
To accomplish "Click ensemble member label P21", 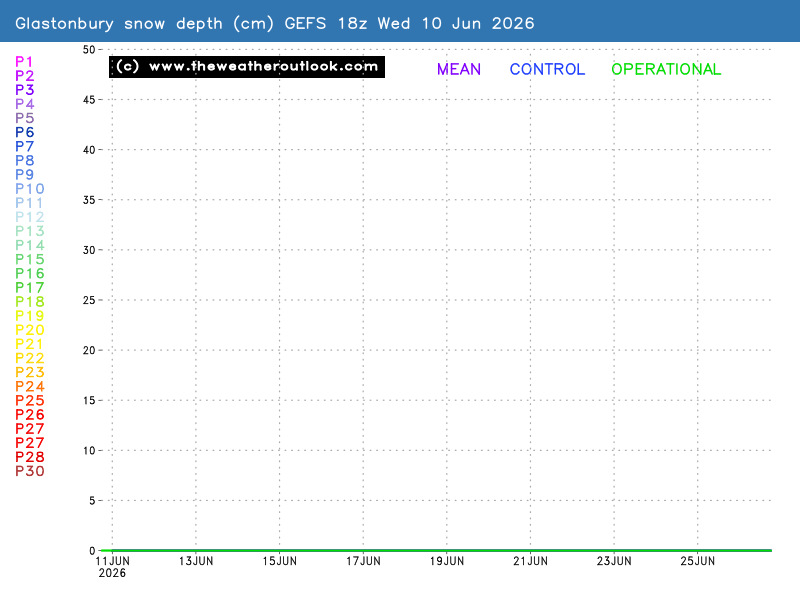I will tap(29, 344).
